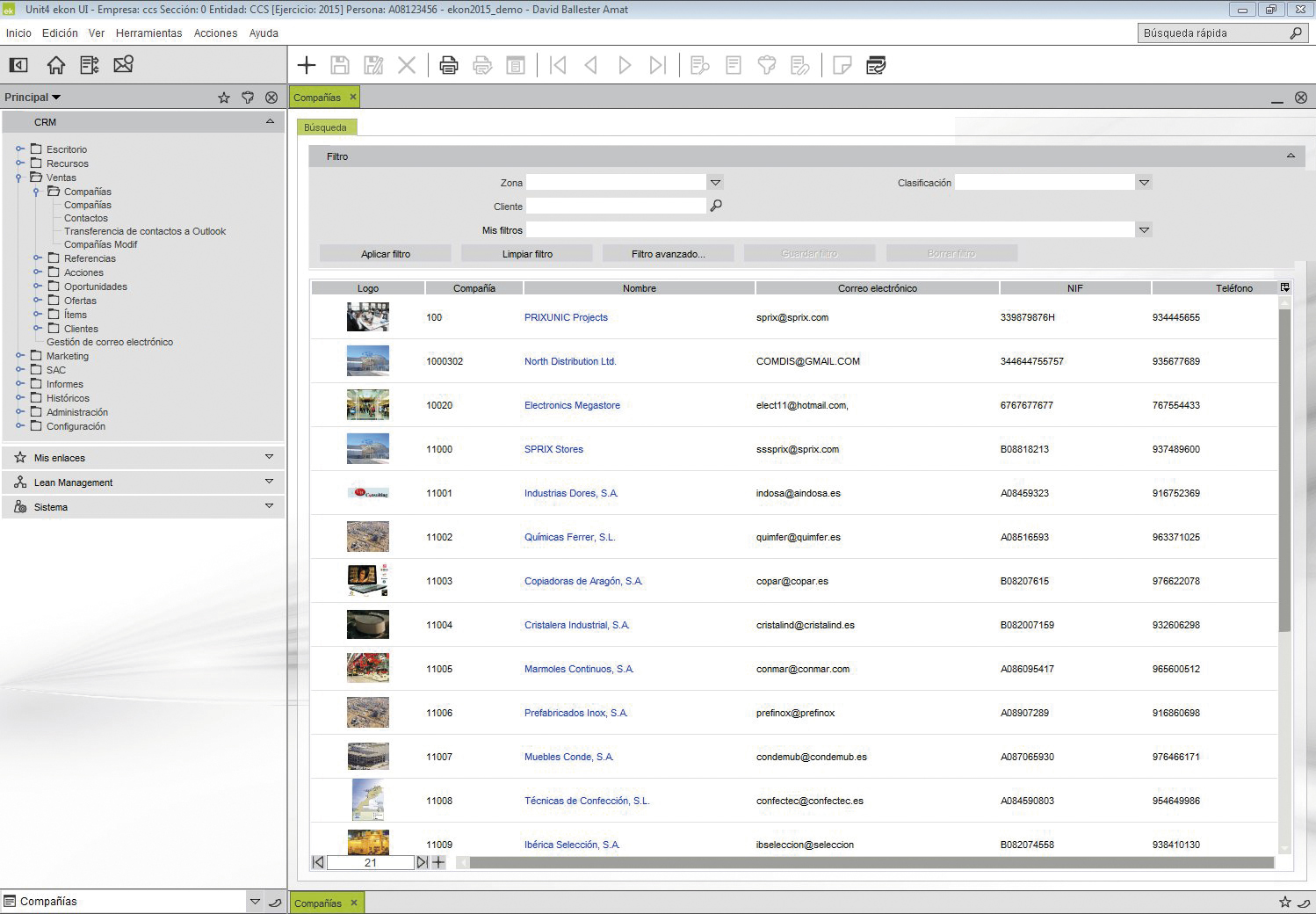Open the Principal dropdown menu
Viewport: 1316px width, 914px height.
[33, 98]
